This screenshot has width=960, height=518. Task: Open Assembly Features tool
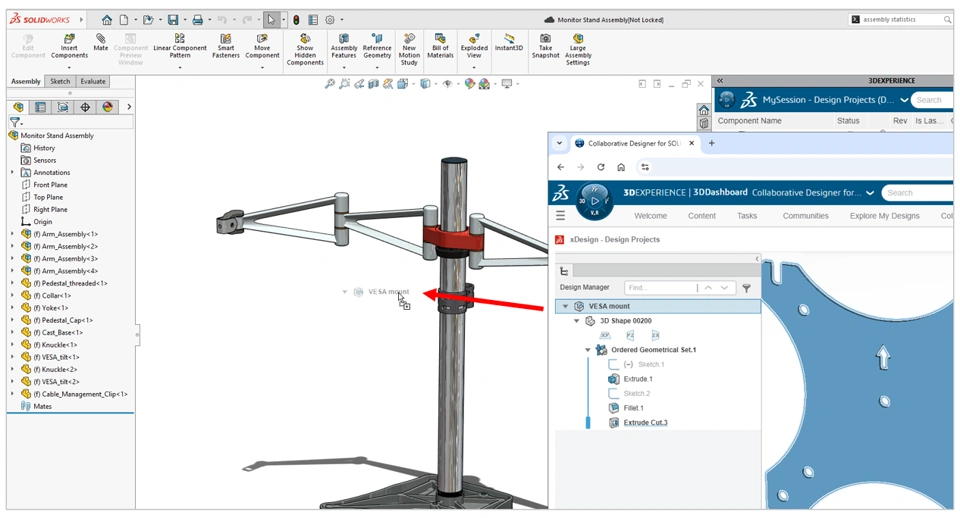tap(343, 47)
